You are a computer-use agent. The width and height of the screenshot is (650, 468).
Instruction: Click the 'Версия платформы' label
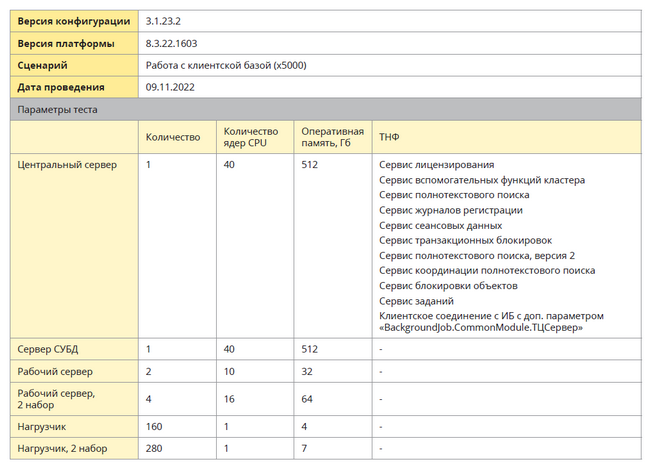click(66, 44)
